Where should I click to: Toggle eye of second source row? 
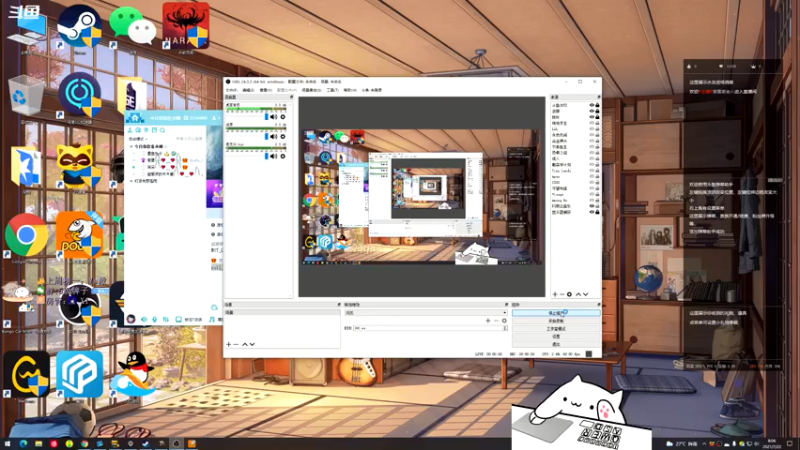coord(592,111)
